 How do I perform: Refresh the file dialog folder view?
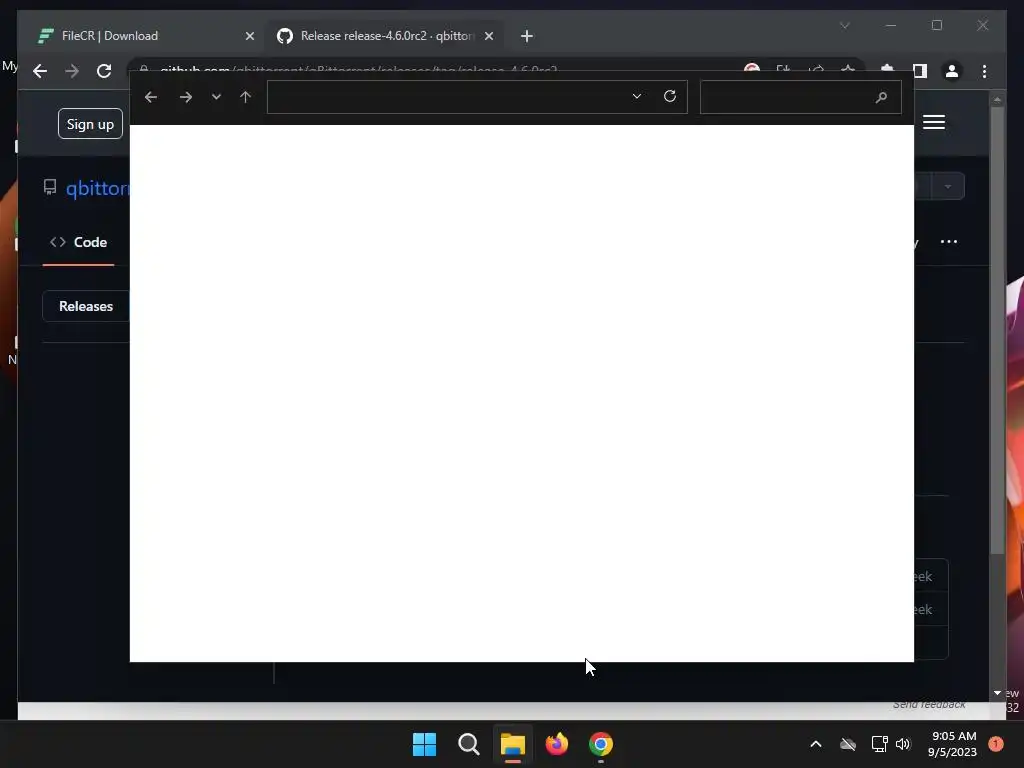point(670,96)
